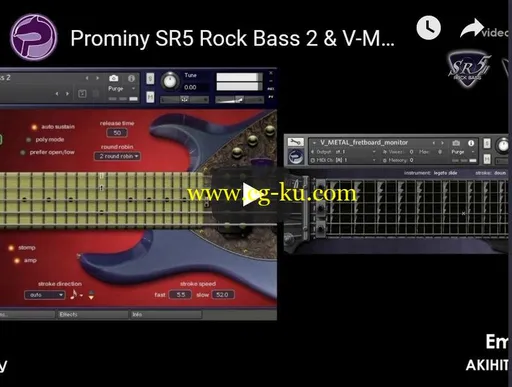Open the V_METAL MIDI Ch dropdown
Image resolution: width=512 pixels, height=387 pixels.
click(343, 160)
